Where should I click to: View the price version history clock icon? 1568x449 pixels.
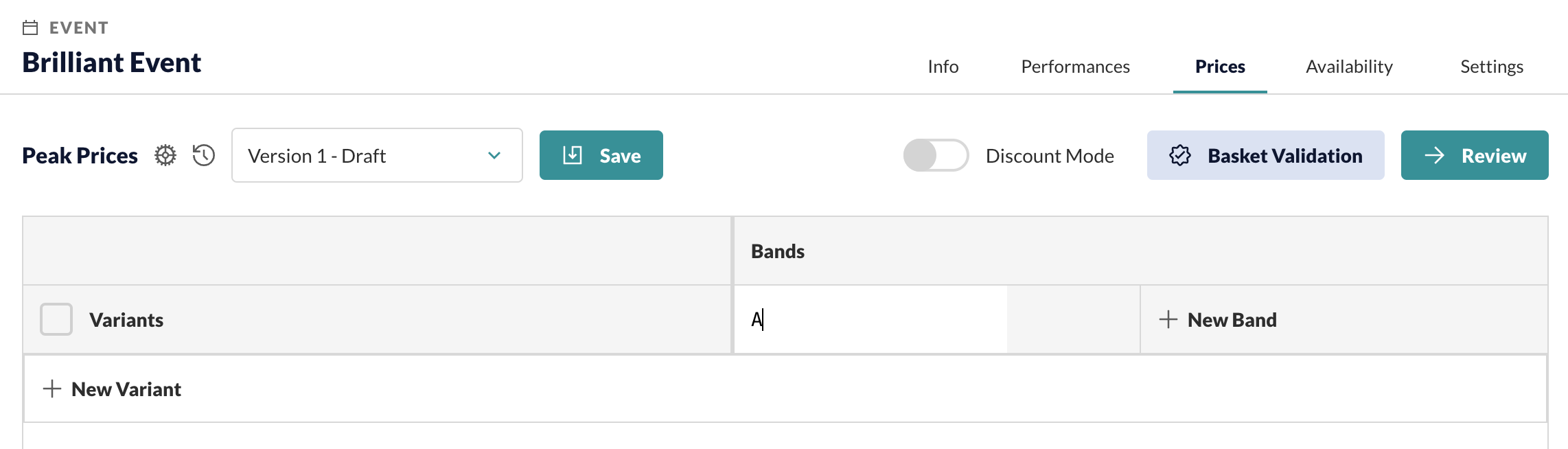click(x=204, y=155)
